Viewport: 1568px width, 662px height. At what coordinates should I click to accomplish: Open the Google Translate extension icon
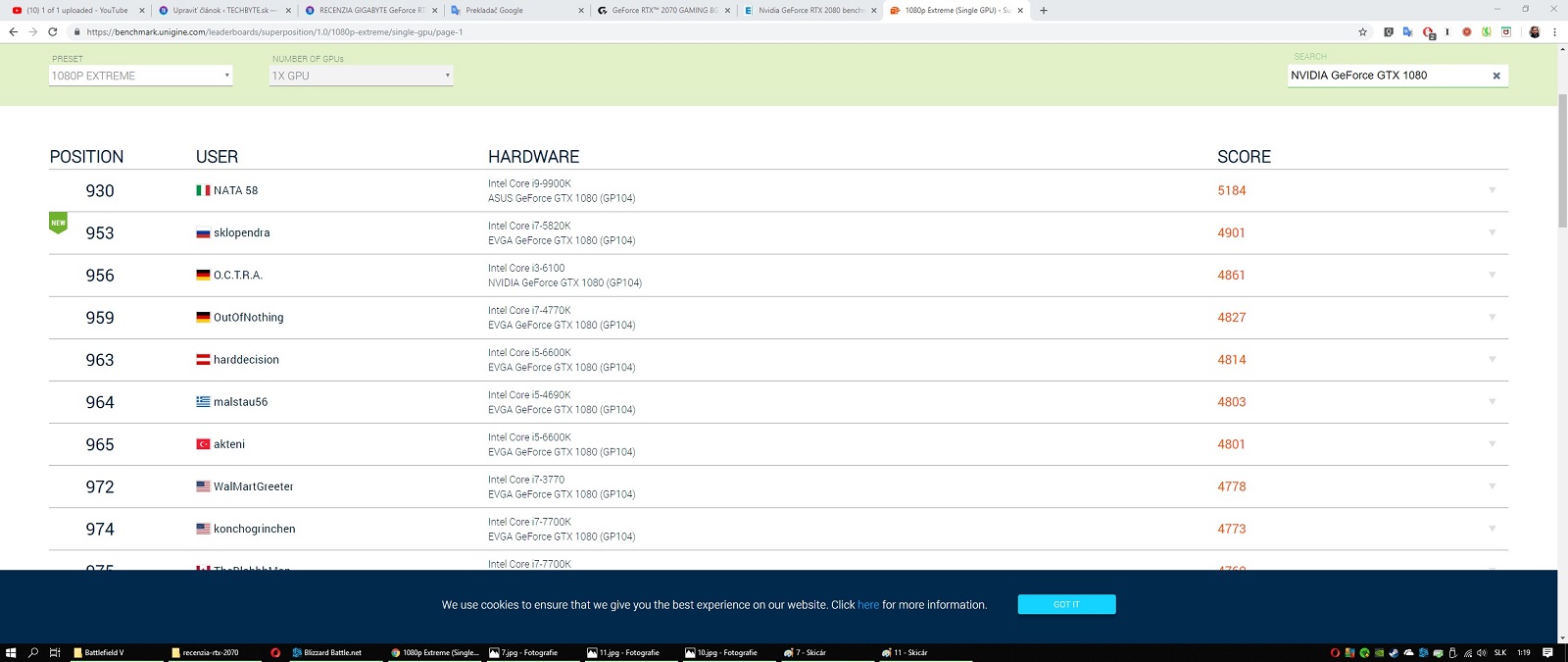click(1407, 31)
